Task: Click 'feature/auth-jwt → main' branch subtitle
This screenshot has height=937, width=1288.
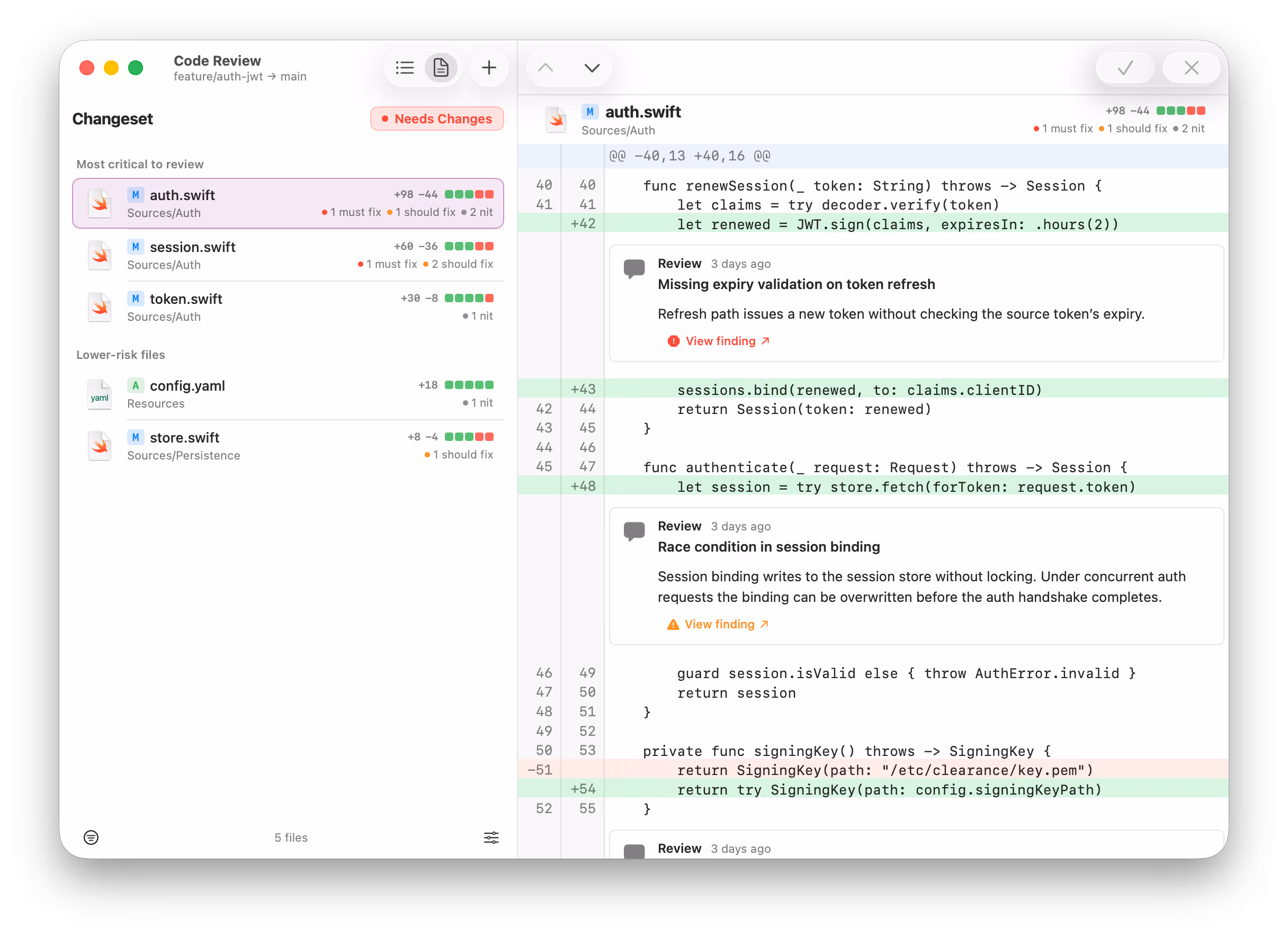Action: (240, 76)
